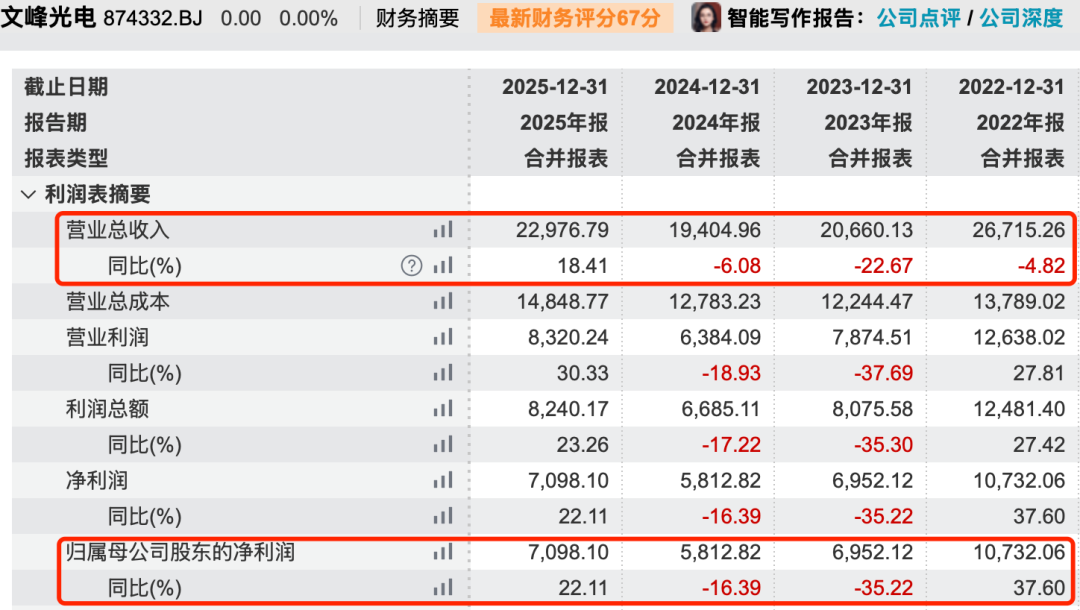Open chart icon for 营业利润 同比(%) row
The height and width of the screenshot is (610, 1080).
pyautogui.click(x=443, y=372)
